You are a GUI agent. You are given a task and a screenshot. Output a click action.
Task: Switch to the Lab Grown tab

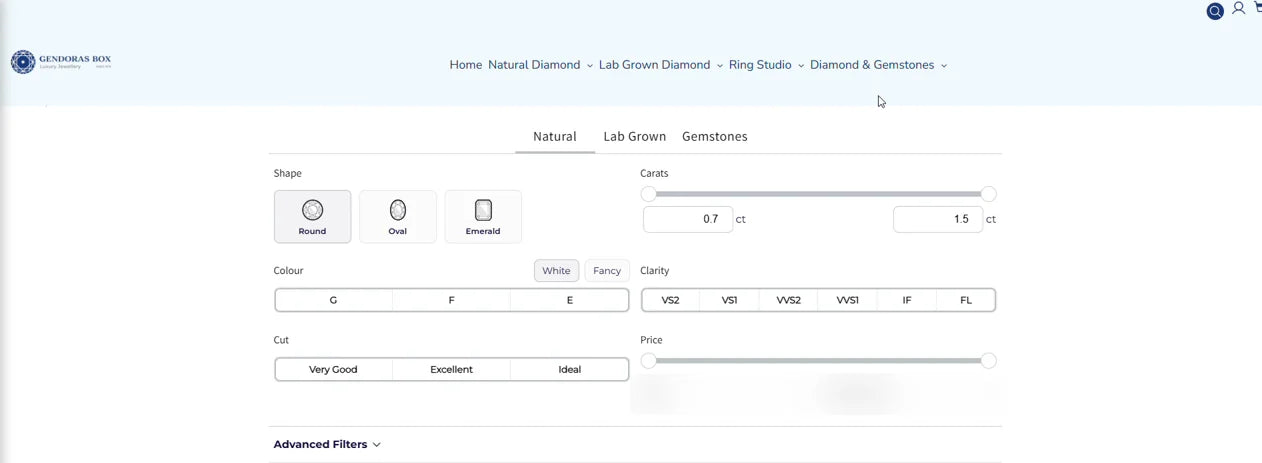[635, 137]
